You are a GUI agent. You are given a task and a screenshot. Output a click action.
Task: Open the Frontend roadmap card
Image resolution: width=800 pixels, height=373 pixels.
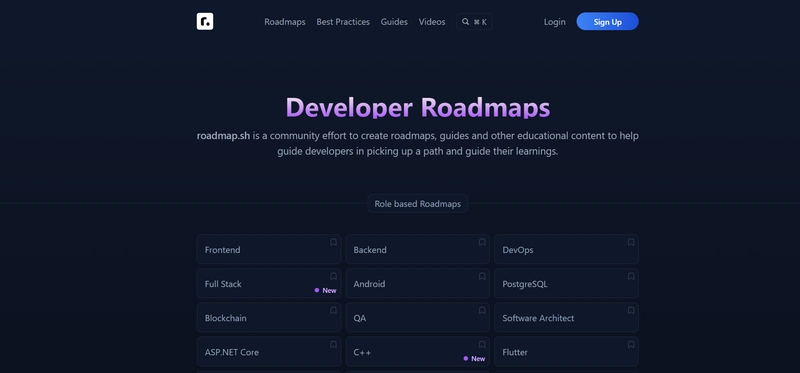[269, 249]
